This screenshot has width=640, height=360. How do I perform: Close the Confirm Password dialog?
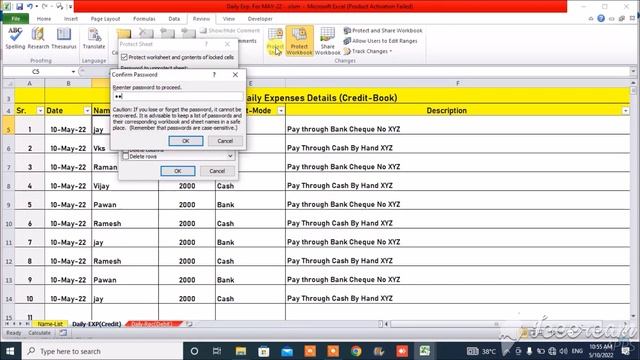point(235,75)
